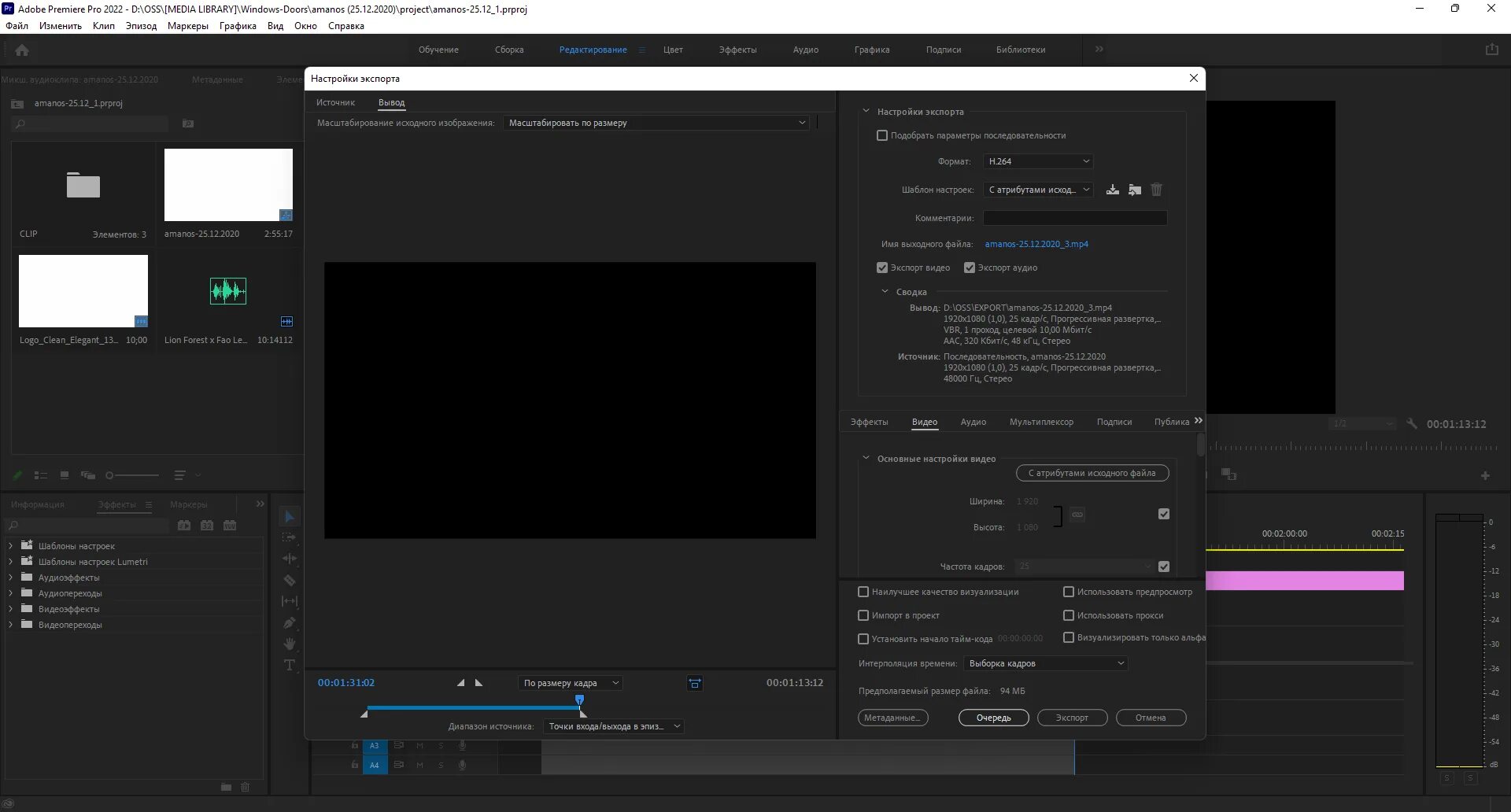Select the Hand tool
Viewport: 1511px width, 812px height.
(x=289, y=644)
